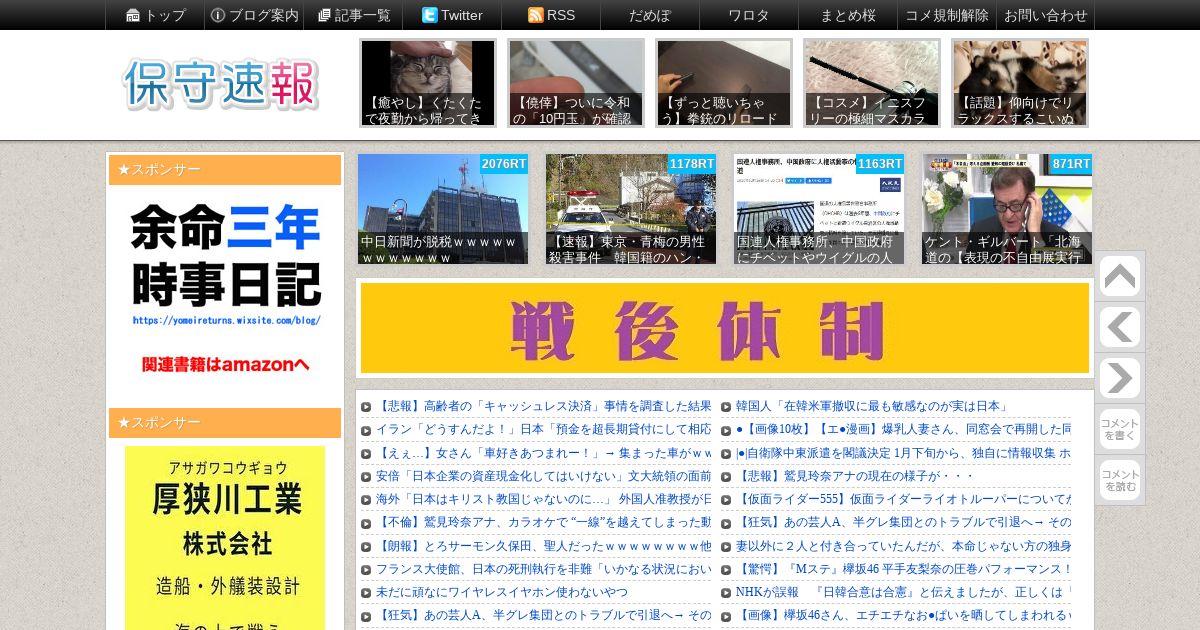Viewport: 1200px width, 630px height.
Task: Open the Twitter link in nav bar
Action: coord(452,15)
